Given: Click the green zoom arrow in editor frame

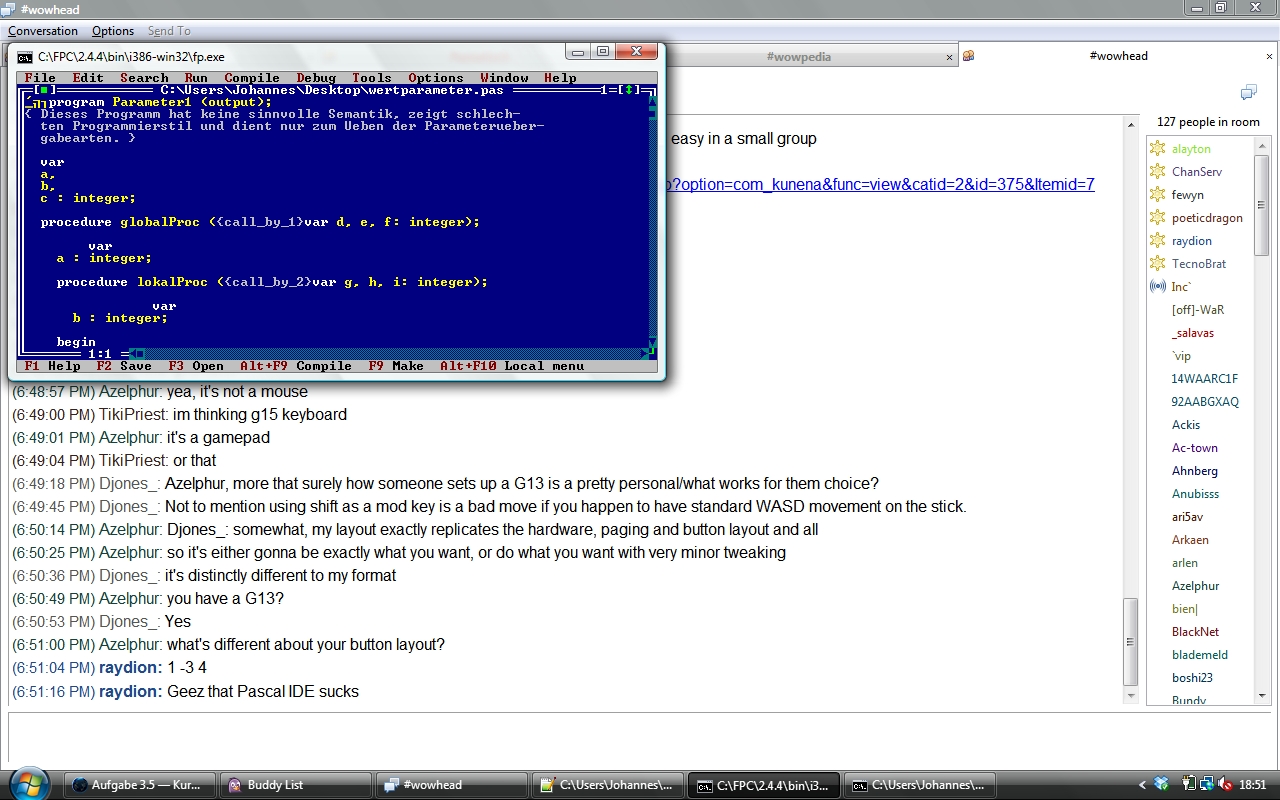Looking at the screenshot, I should pyautogui.click(x=628, y=90).
